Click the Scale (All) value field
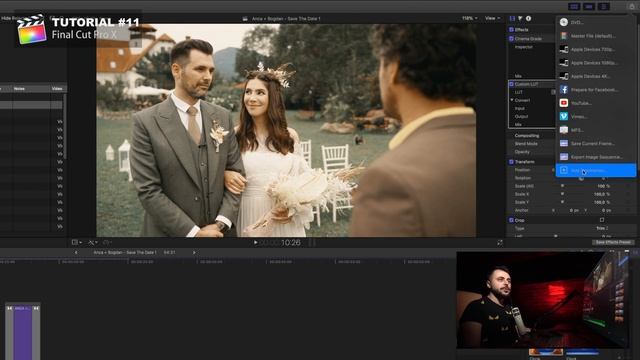640x360 pixels. click(x=603, y=186)
